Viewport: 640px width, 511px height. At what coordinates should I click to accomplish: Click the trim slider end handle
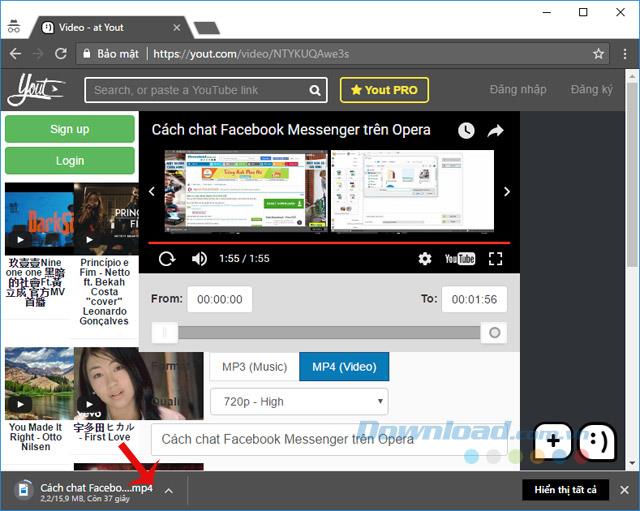(494, 333)
